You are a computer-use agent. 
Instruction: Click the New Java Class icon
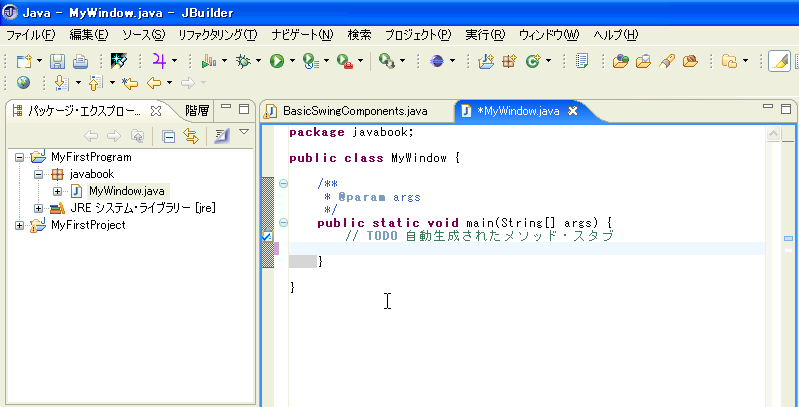[x=533, y=62]
